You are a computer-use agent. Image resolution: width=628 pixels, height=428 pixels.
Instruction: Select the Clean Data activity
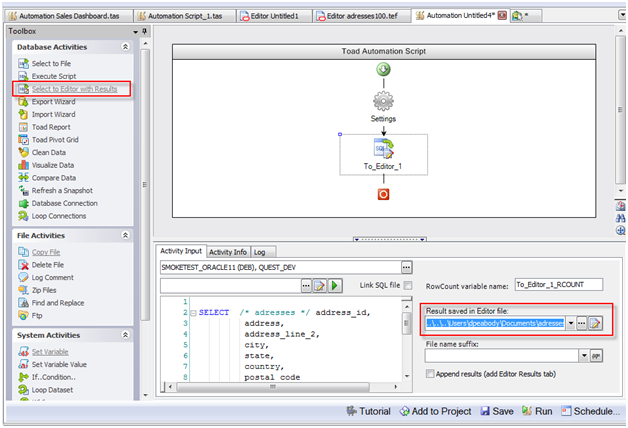coord(42,153)
